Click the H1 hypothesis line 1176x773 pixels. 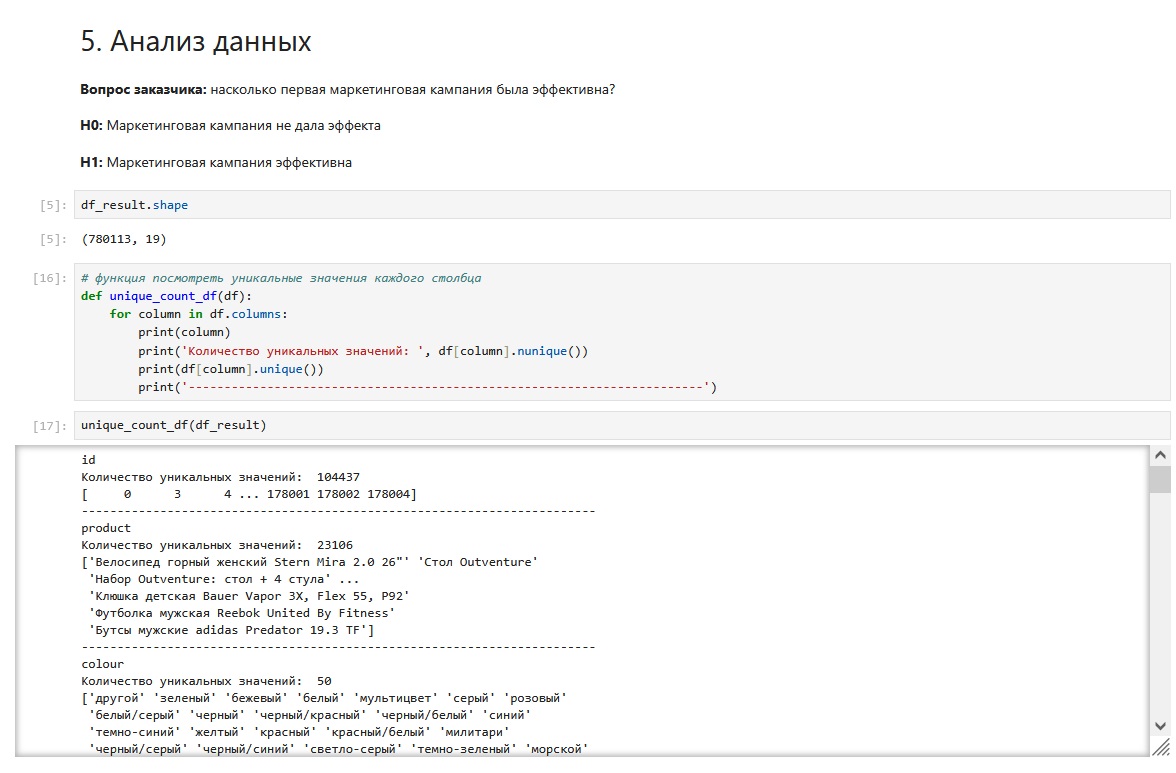[216, 162]
